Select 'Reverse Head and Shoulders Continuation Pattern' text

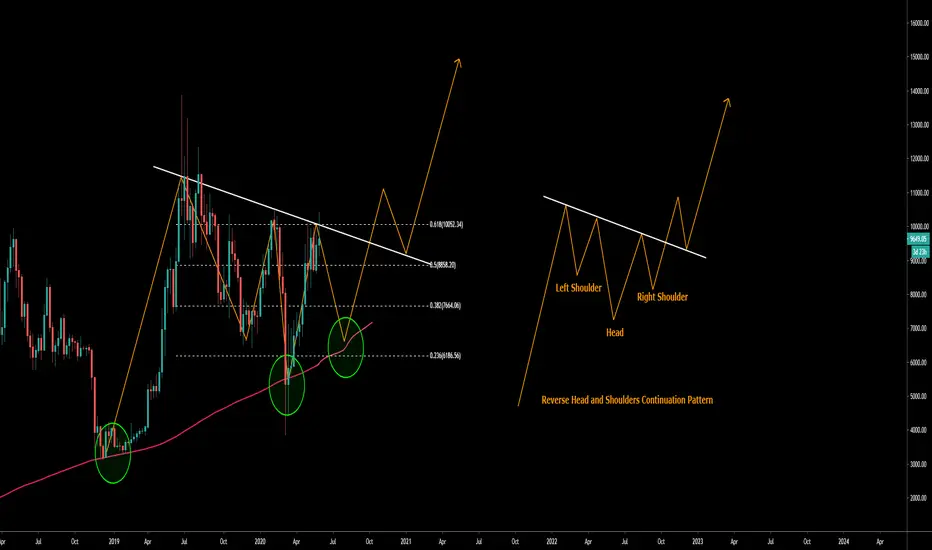point(627,400)
